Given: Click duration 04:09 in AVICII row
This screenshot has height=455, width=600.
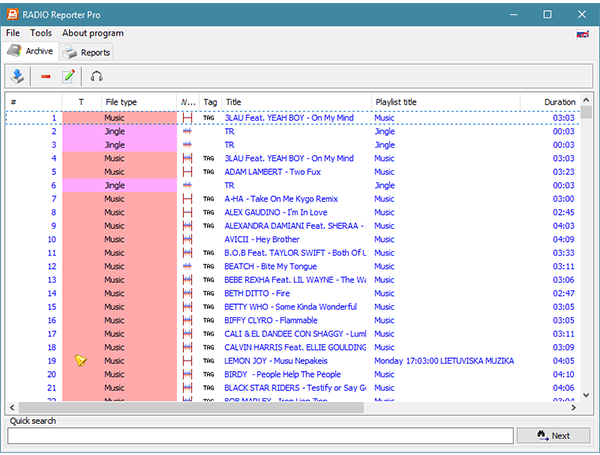Looking at the screenshot, I should click(563, 240).
